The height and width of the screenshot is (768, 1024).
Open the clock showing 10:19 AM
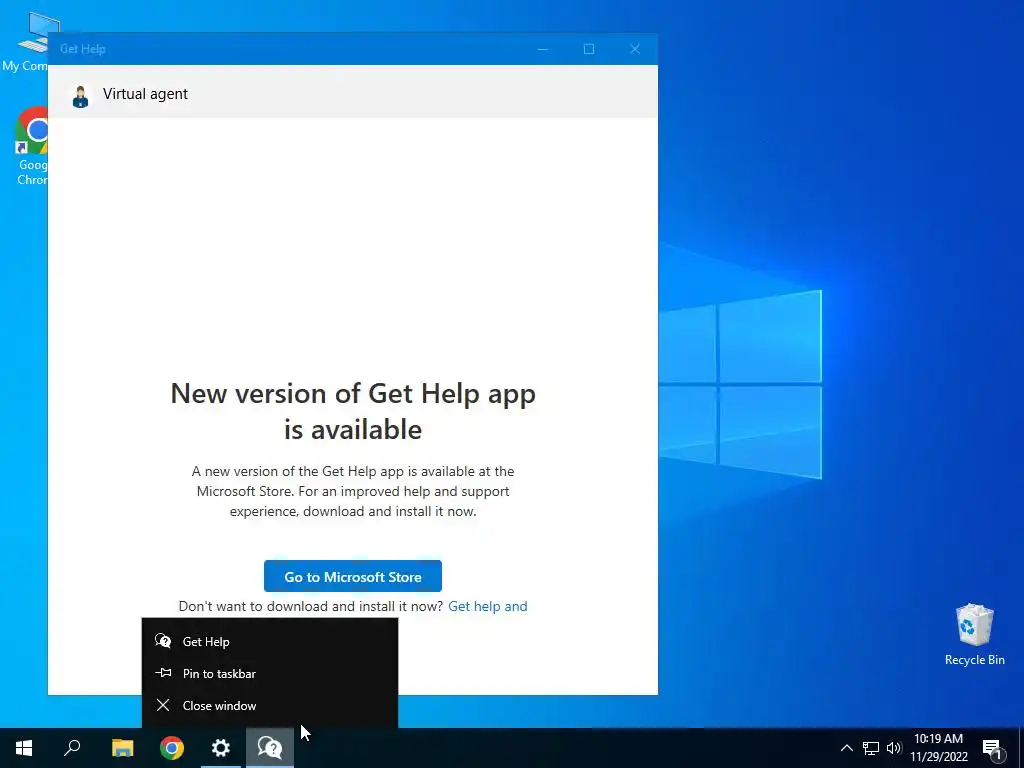[x=939, y=748]
